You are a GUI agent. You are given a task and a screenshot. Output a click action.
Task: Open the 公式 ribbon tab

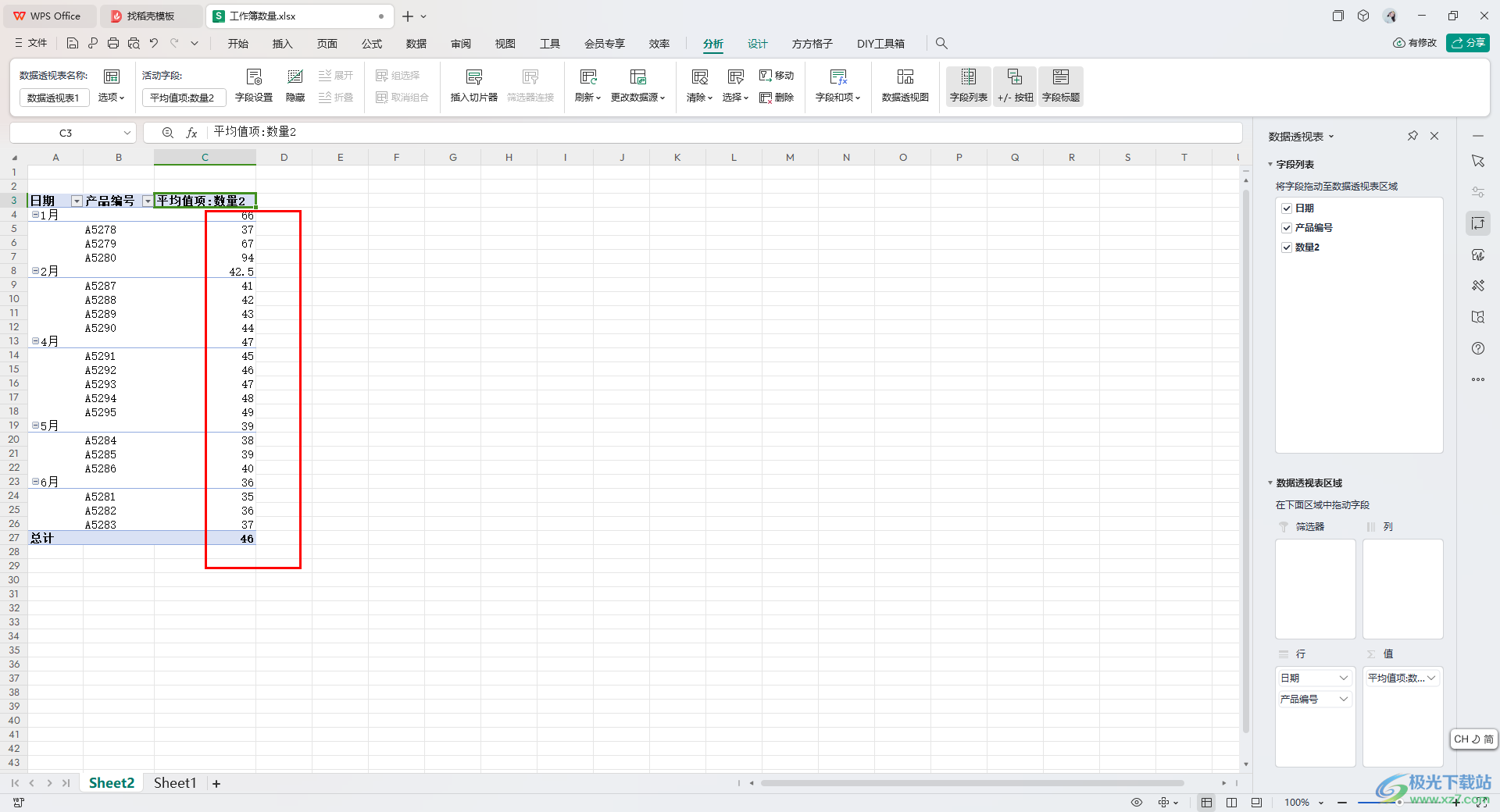click(372, 44)
